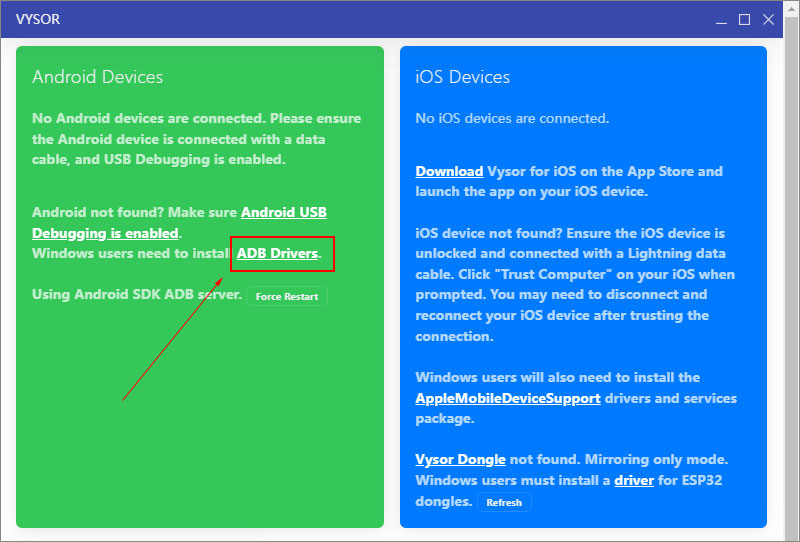This screenshot has height=542, width=800.
Task: Open the Vysor Dongle link
Action: 460,459
